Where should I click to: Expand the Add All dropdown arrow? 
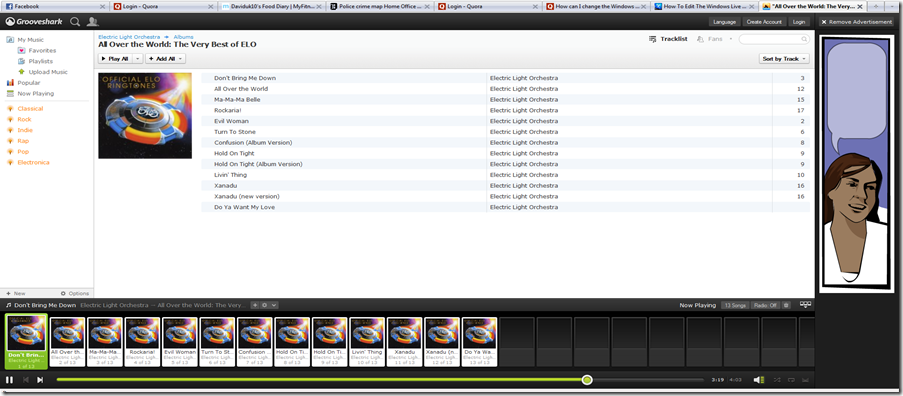[180, 59]
